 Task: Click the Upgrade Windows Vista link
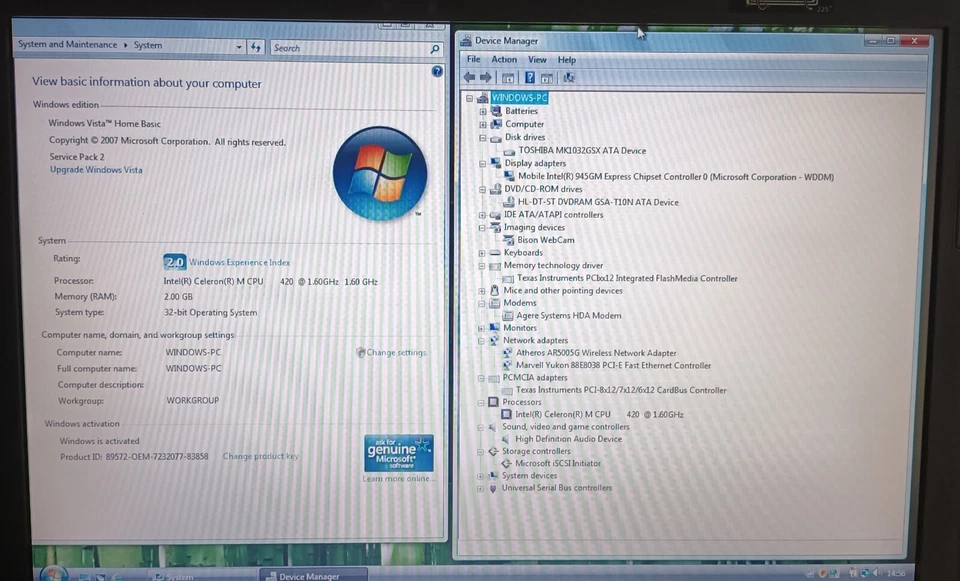96,170
